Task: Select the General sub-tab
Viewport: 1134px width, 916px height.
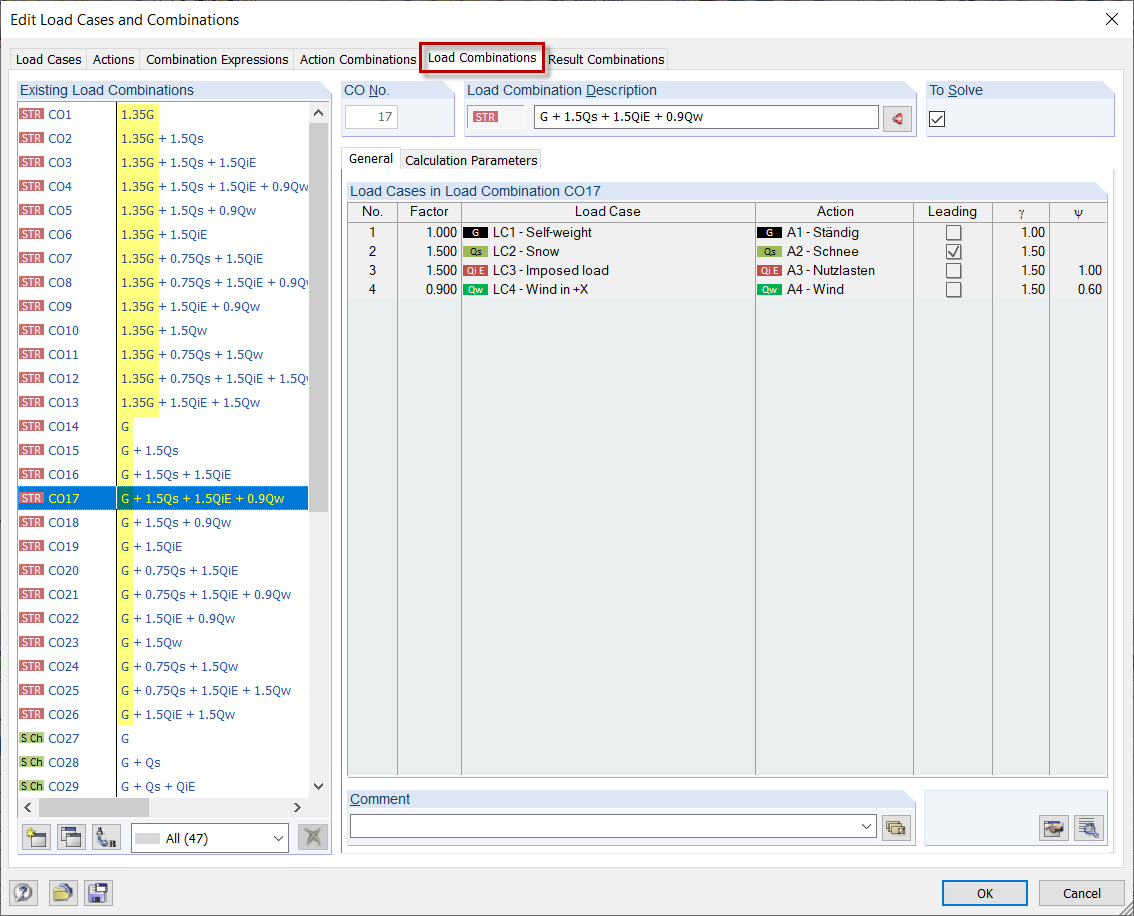Action: pyautogui.click(x=371, y=159)
